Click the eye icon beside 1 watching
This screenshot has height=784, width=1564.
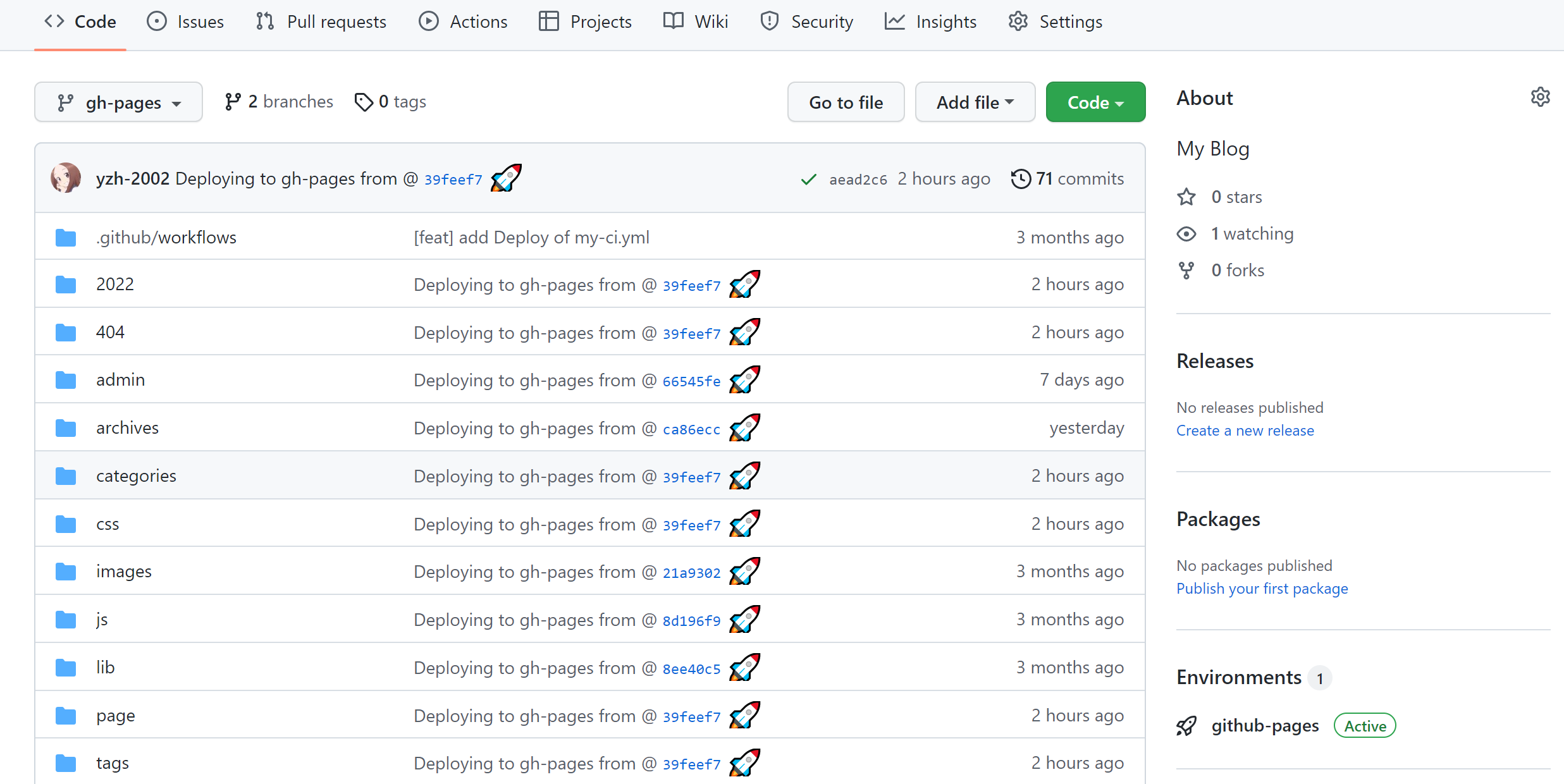tap(1186, 234)
